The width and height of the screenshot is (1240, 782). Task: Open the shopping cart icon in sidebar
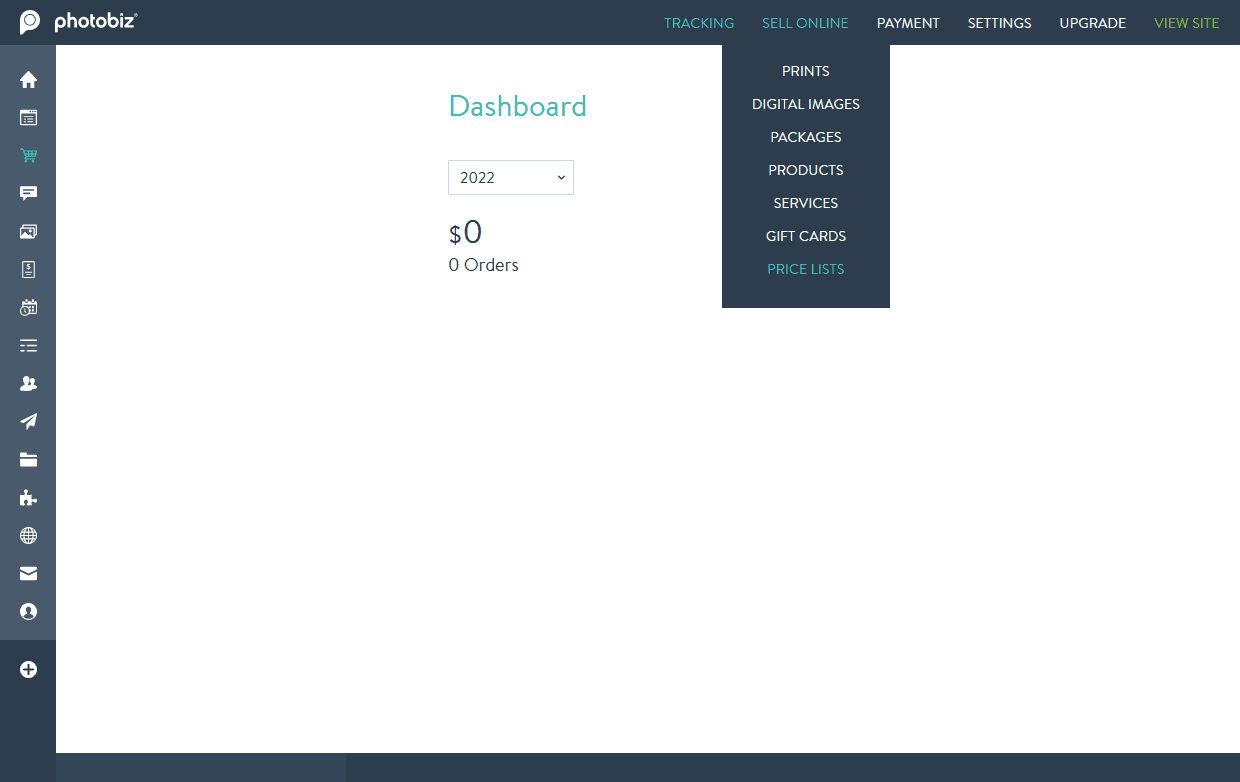click(x=28, y=156)
